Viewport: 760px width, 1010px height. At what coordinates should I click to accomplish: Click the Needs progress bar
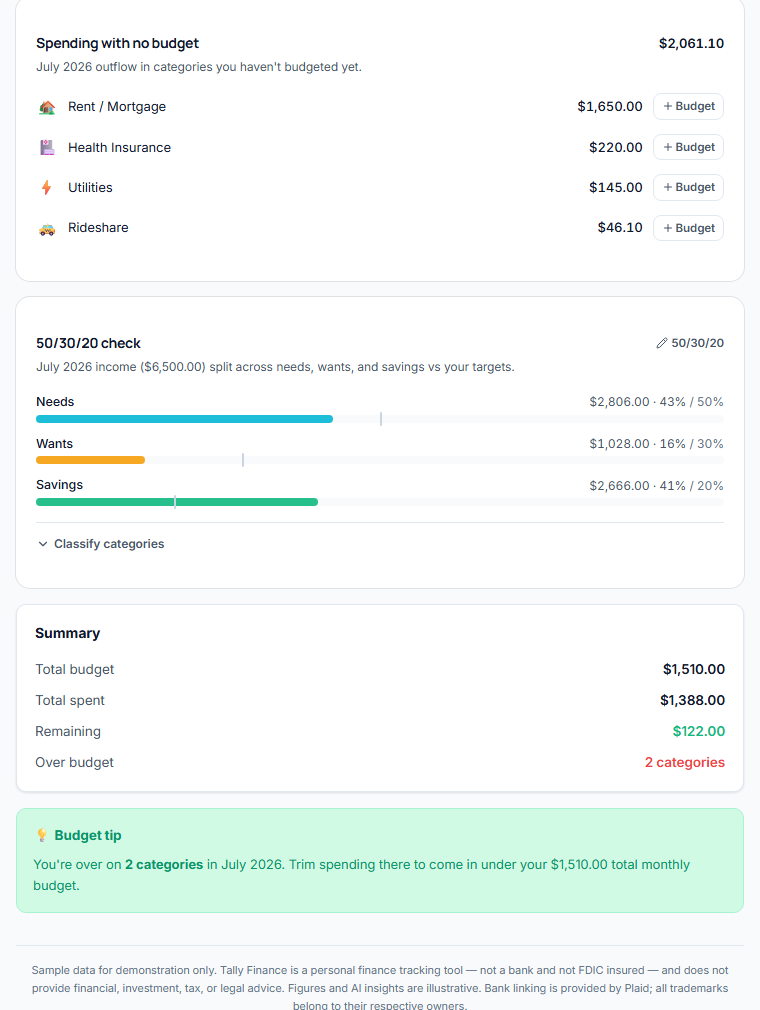tap(380, 419)
